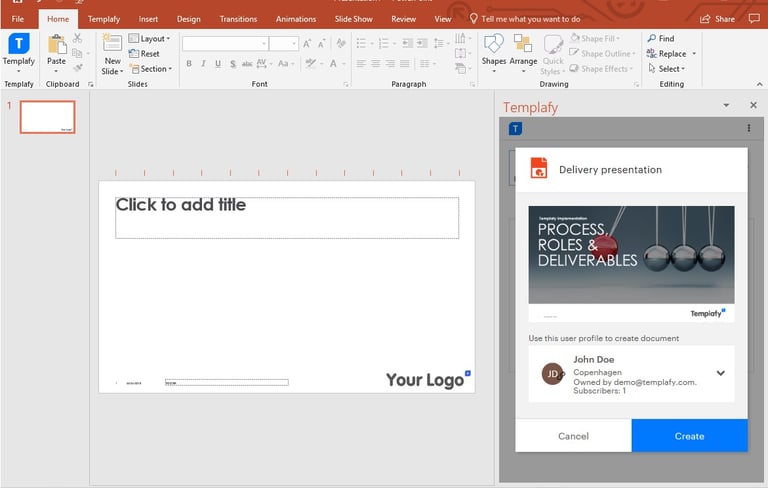The height and width of the screenshot is (488, 768).
Task: Open Shape Fill dropdown
Action: click(595, 38)
